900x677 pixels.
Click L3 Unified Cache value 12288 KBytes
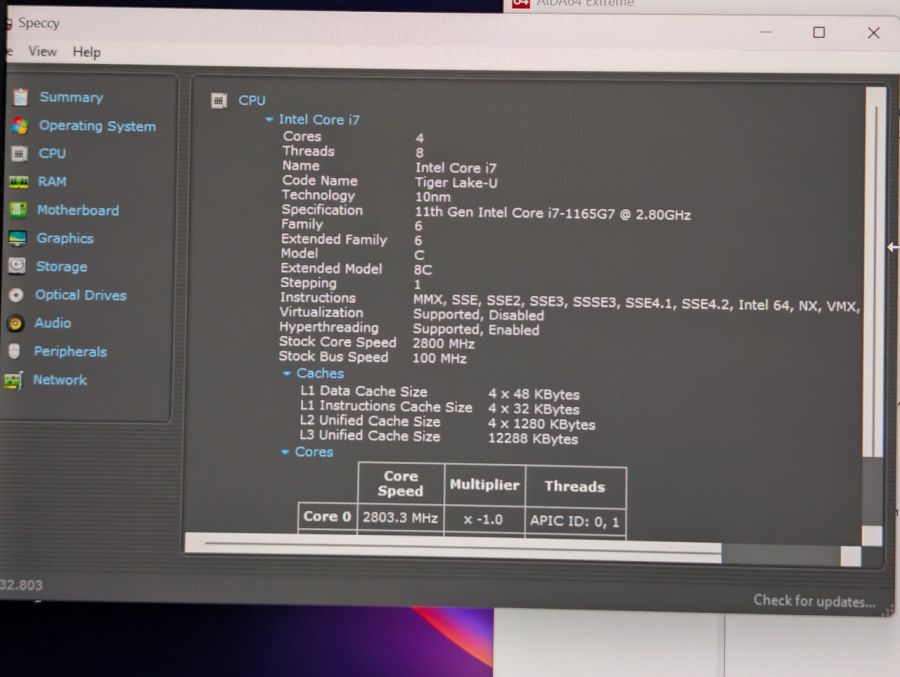[533, 439]
